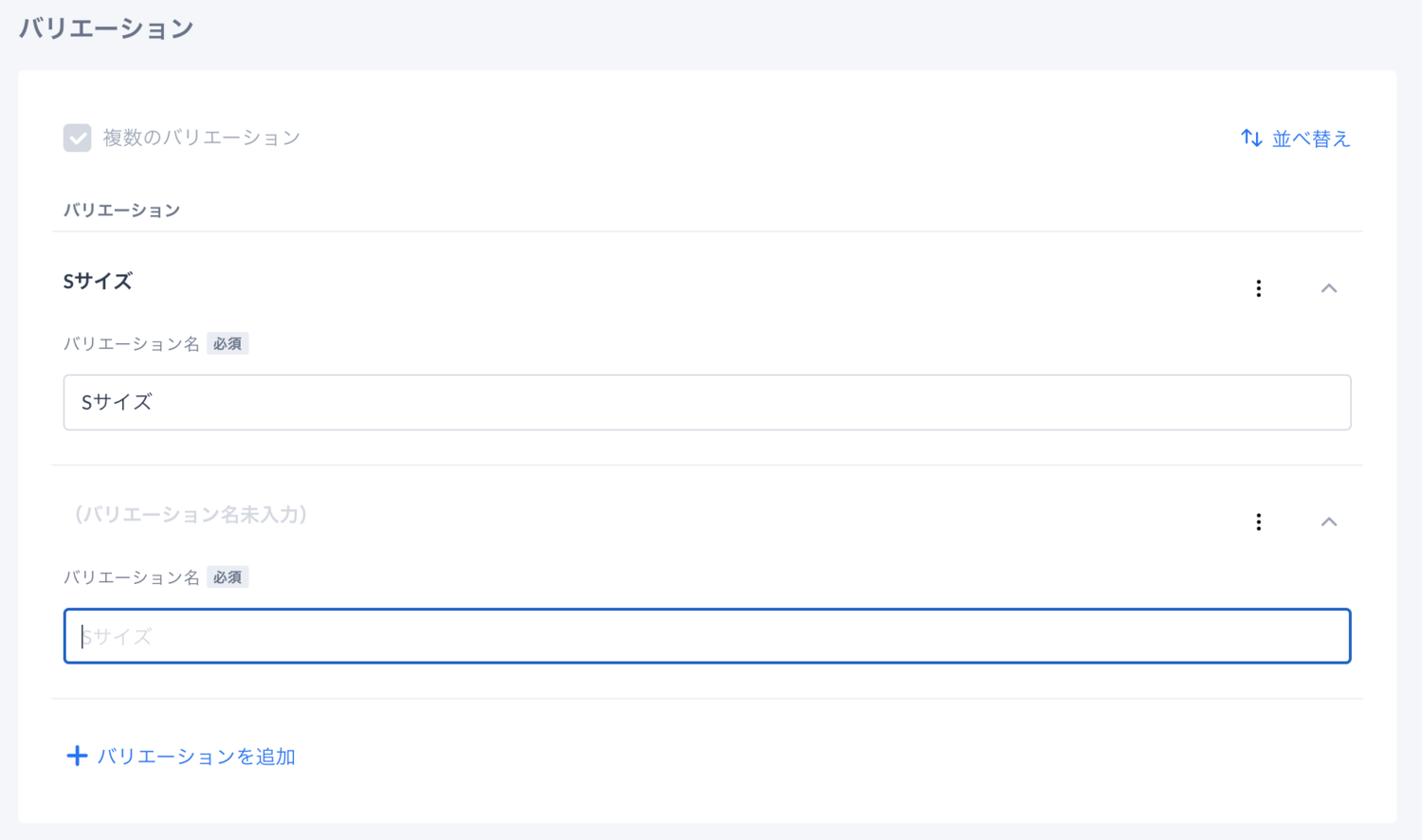
Task: Click the Sサイズ variation heading
Action: tap(98, 282)
